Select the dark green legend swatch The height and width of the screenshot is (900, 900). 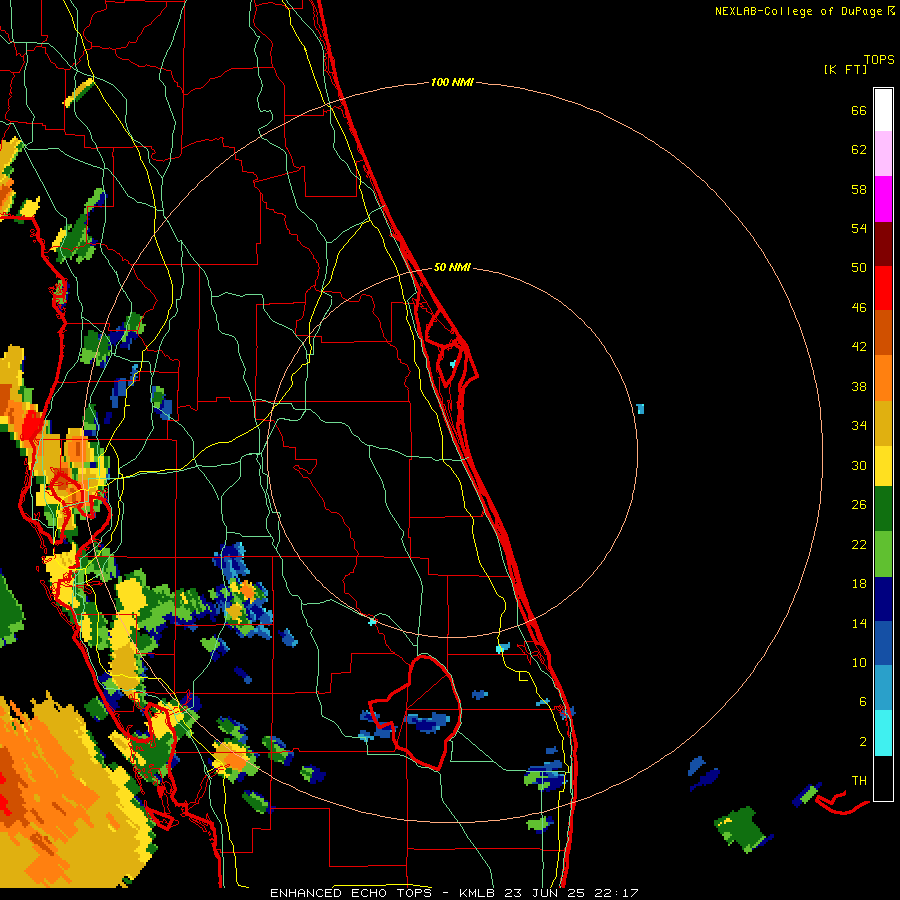883,509
